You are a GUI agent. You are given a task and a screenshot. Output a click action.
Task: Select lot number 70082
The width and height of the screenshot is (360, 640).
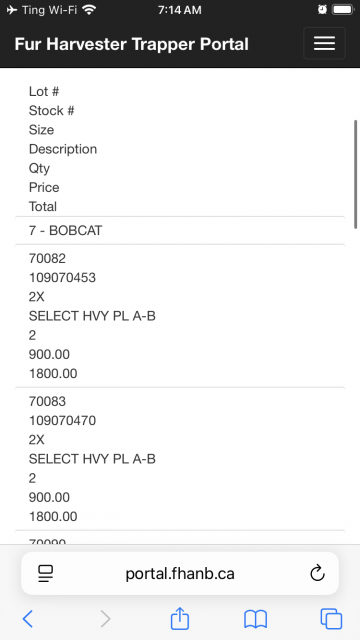(47, 258)
